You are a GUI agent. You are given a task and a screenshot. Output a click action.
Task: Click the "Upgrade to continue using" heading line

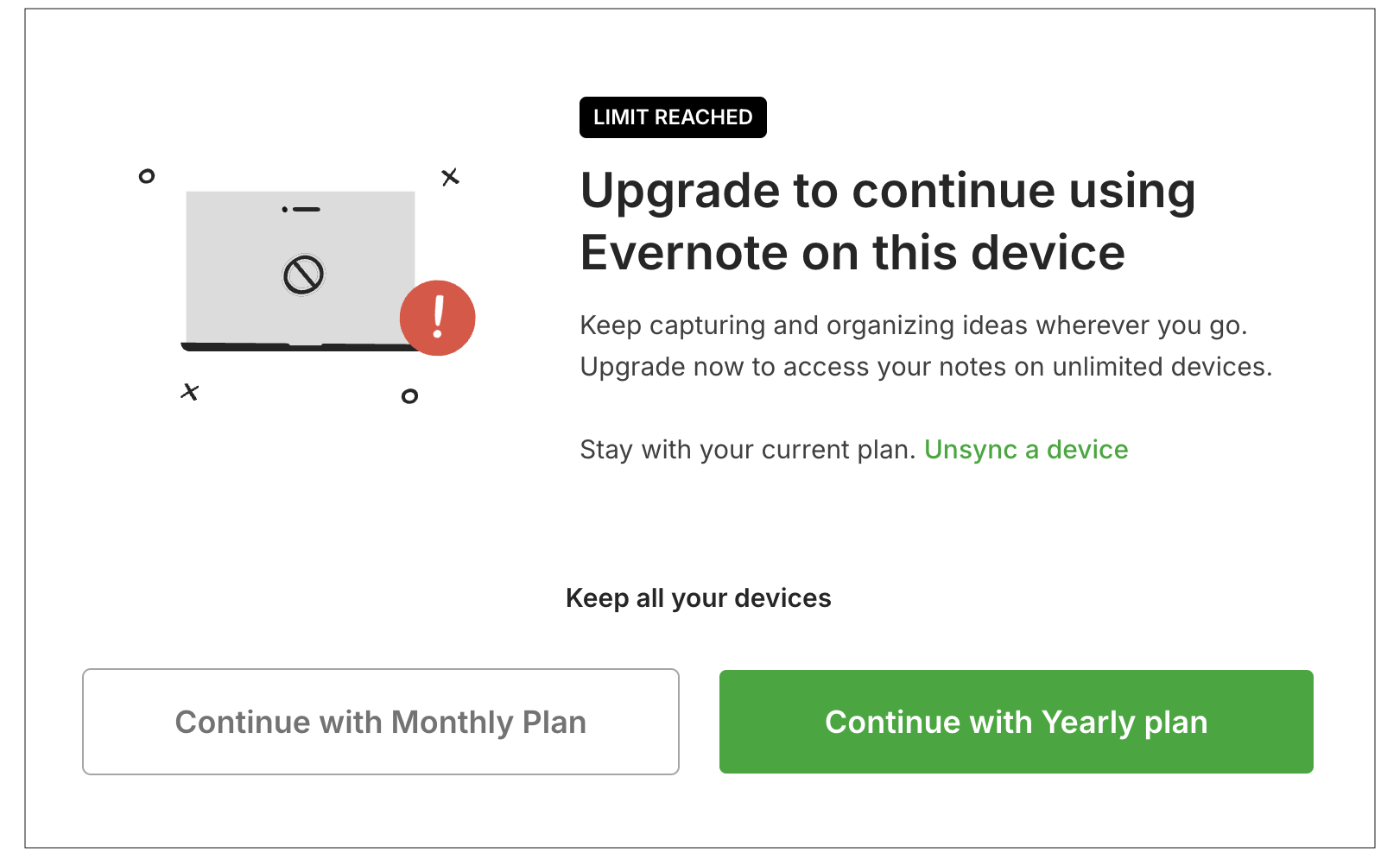pos(888,191)
